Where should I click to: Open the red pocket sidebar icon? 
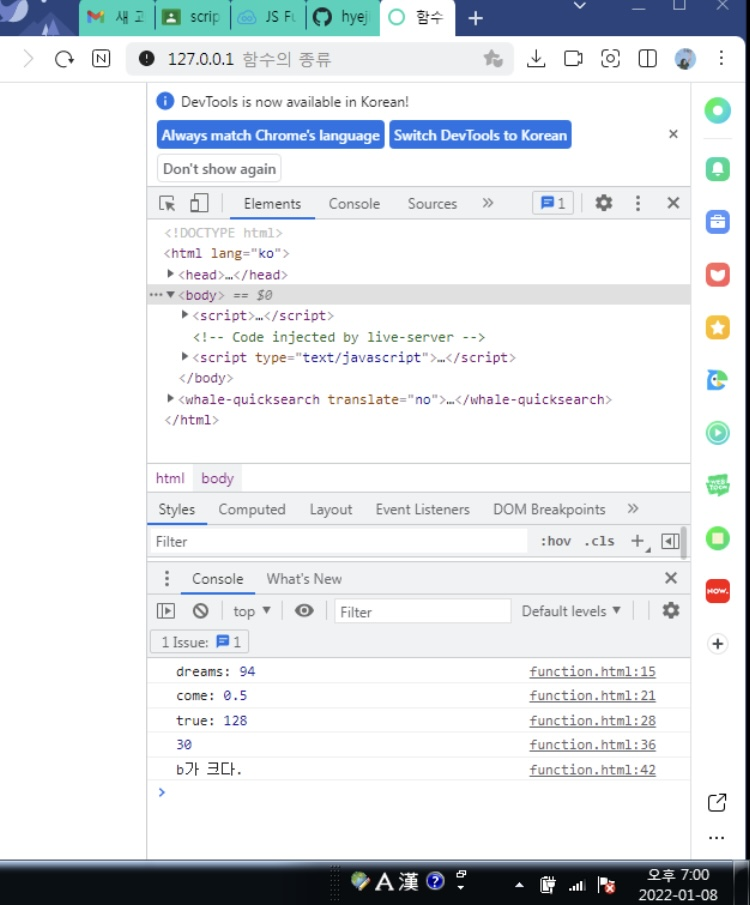coord(718,275)
